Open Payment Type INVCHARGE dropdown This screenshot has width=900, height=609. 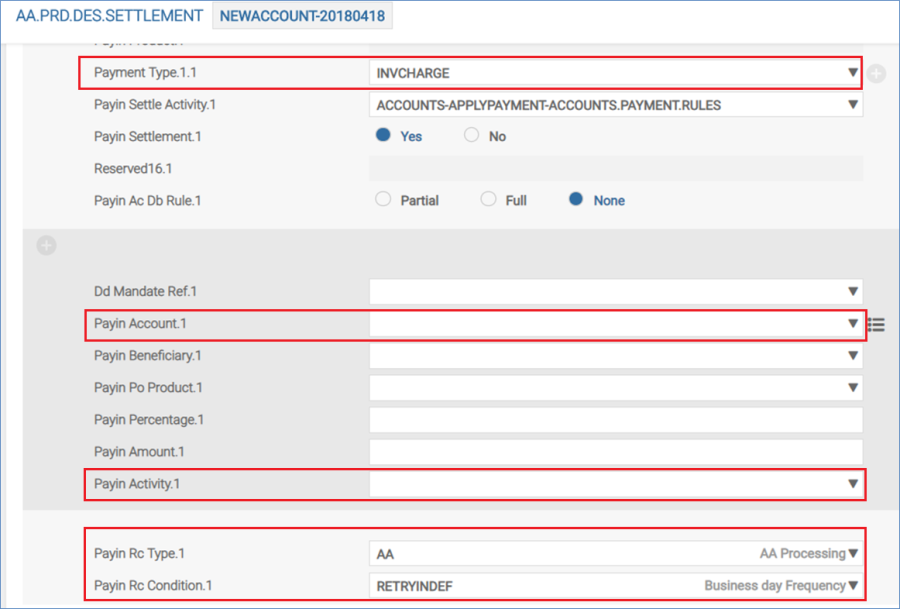(x=852, y=73)
